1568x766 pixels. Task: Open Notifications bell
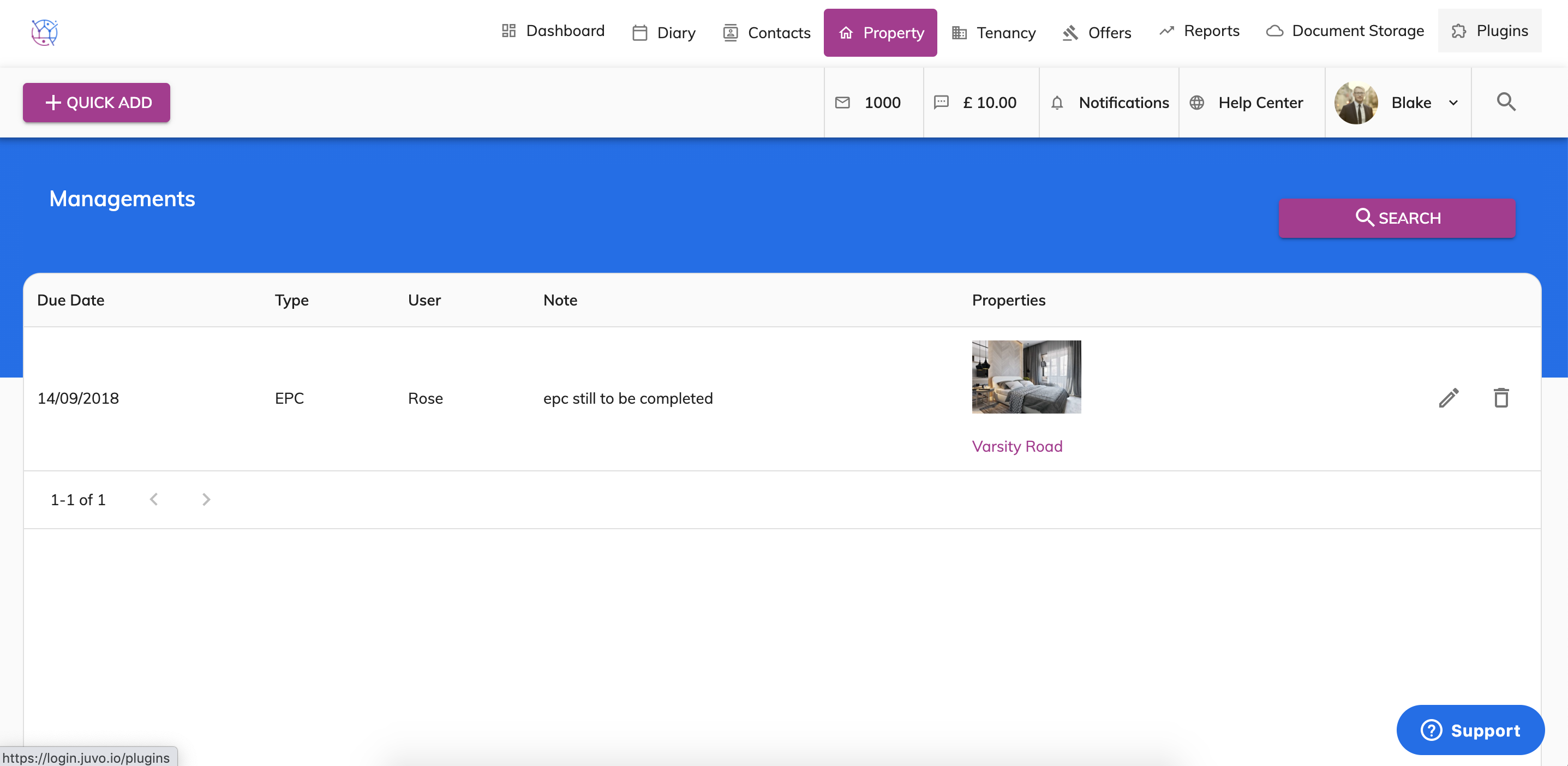click(x=1057, y=102)
